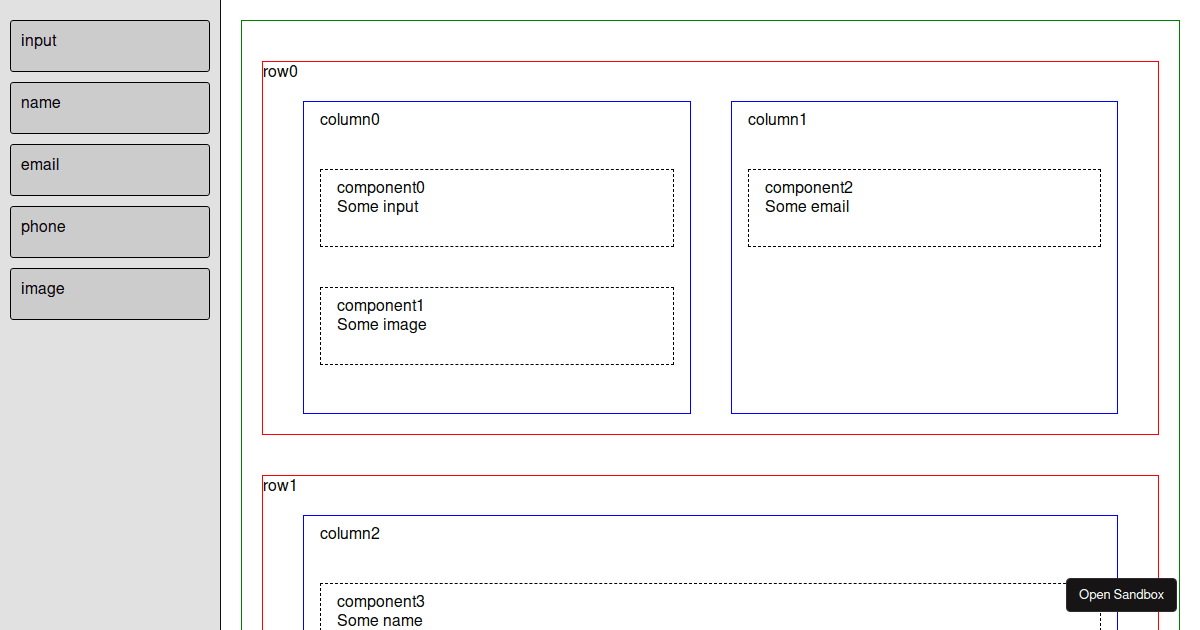Select component2 labeled Some email

[924, 207]
